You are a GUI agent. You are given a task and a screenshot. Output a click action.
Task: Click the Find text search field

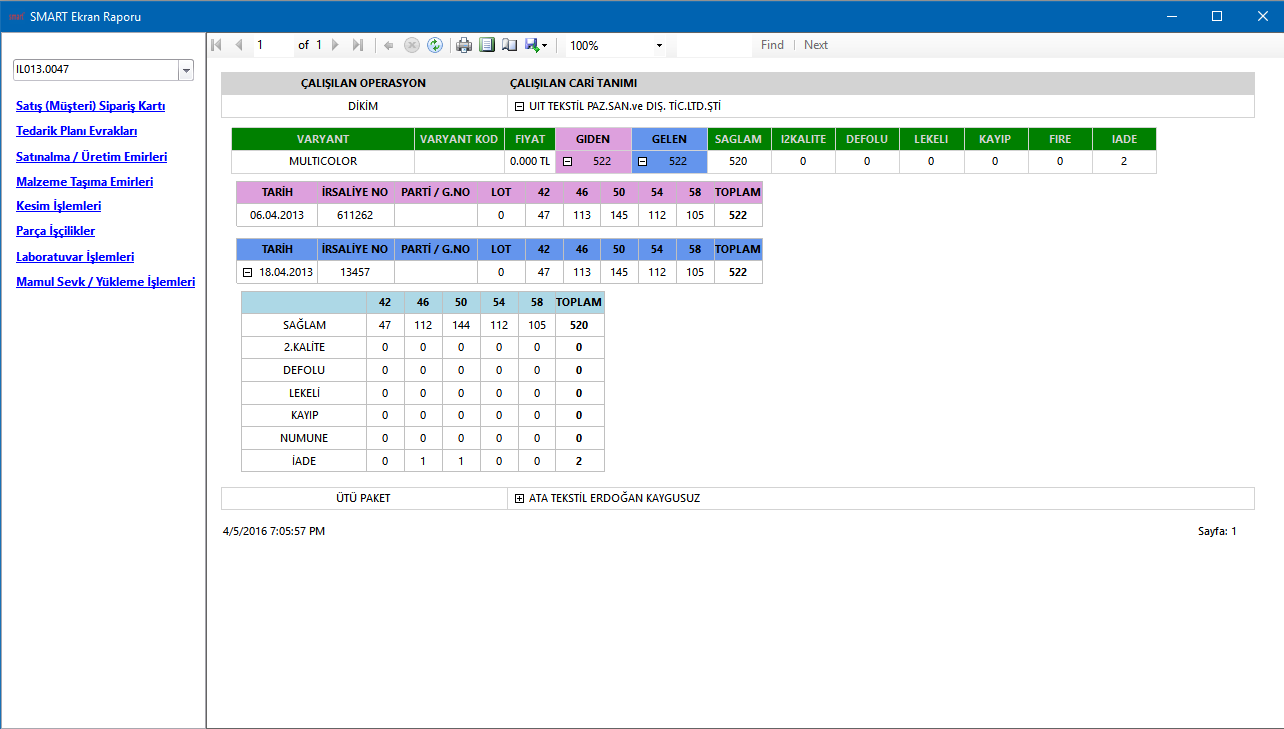point(713,45)
